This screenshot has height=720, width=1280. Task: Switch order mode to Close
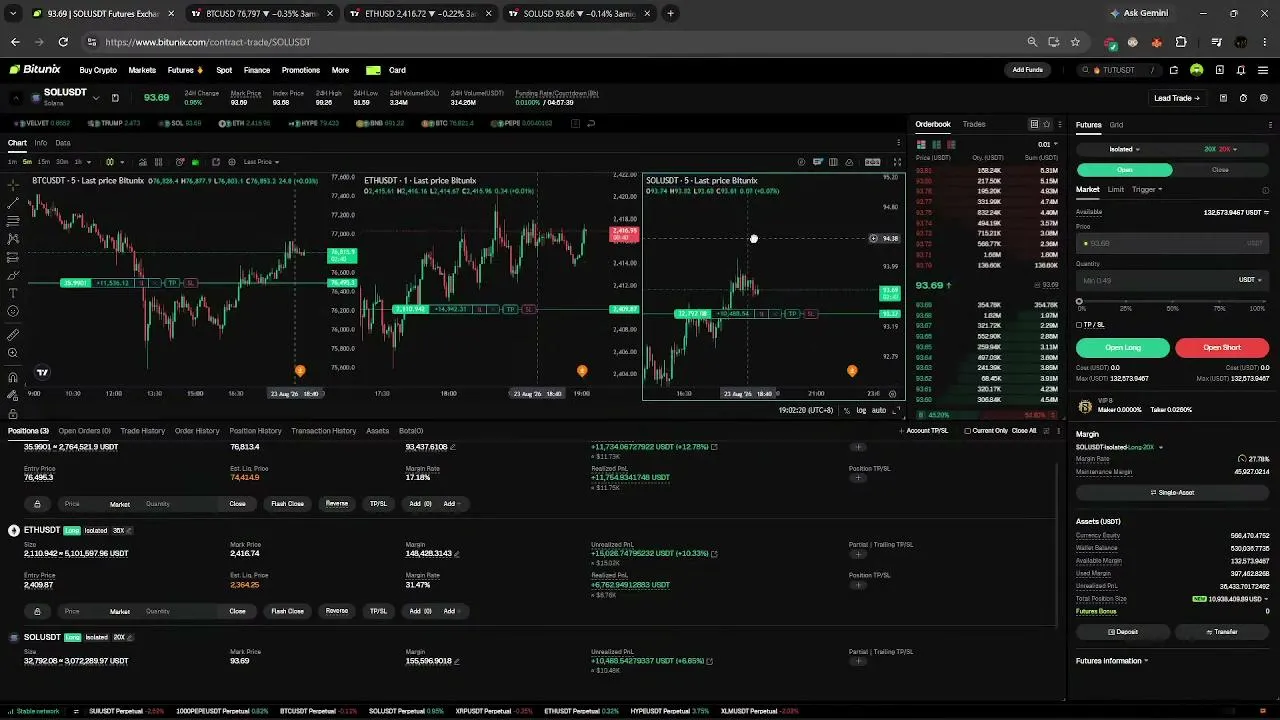click(1221, 170)
